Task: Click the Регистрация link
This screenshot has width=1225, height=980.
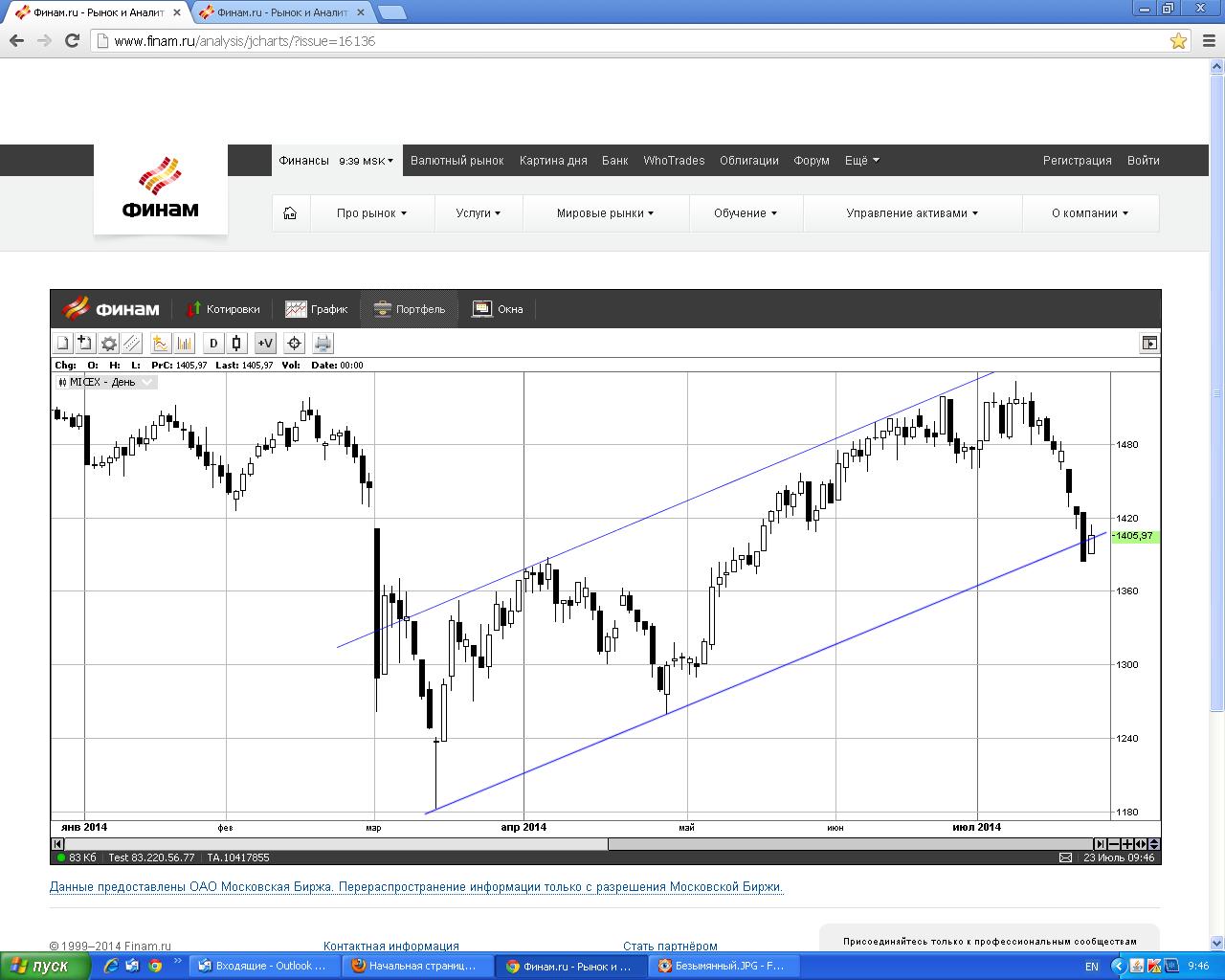Action: coord(1078,161)
